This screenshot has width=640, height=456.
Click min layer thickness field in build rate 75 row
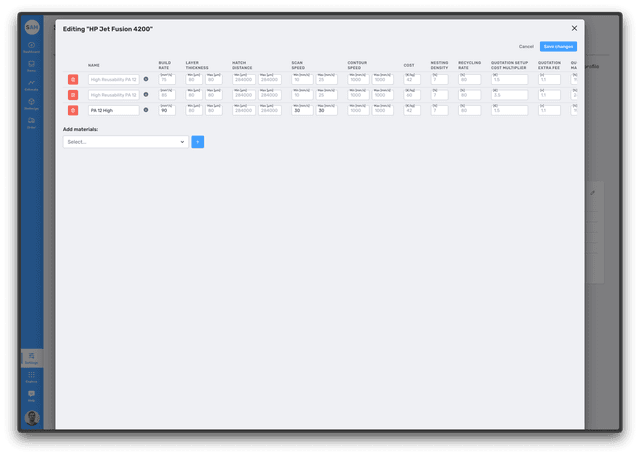tap(194, 79)
